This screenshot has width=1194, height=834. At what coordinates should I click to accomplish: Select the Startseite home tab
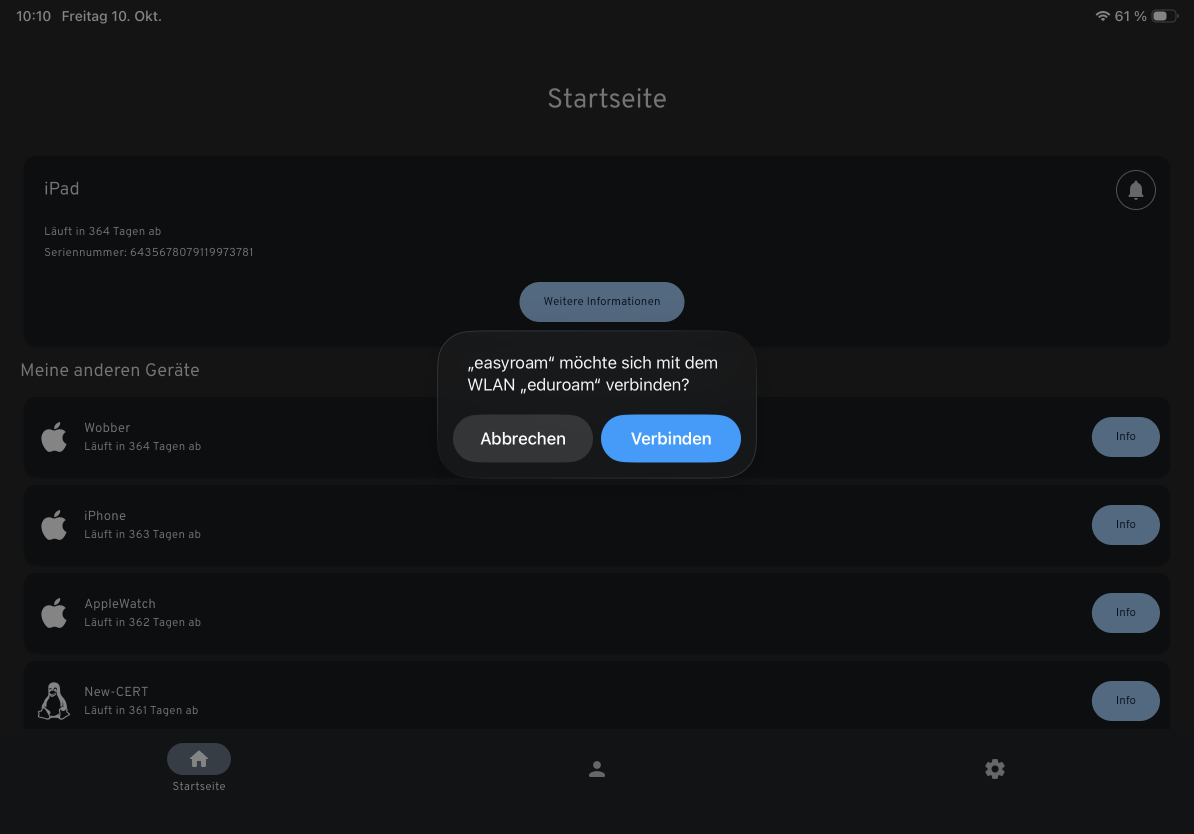(x=199, y=768)
